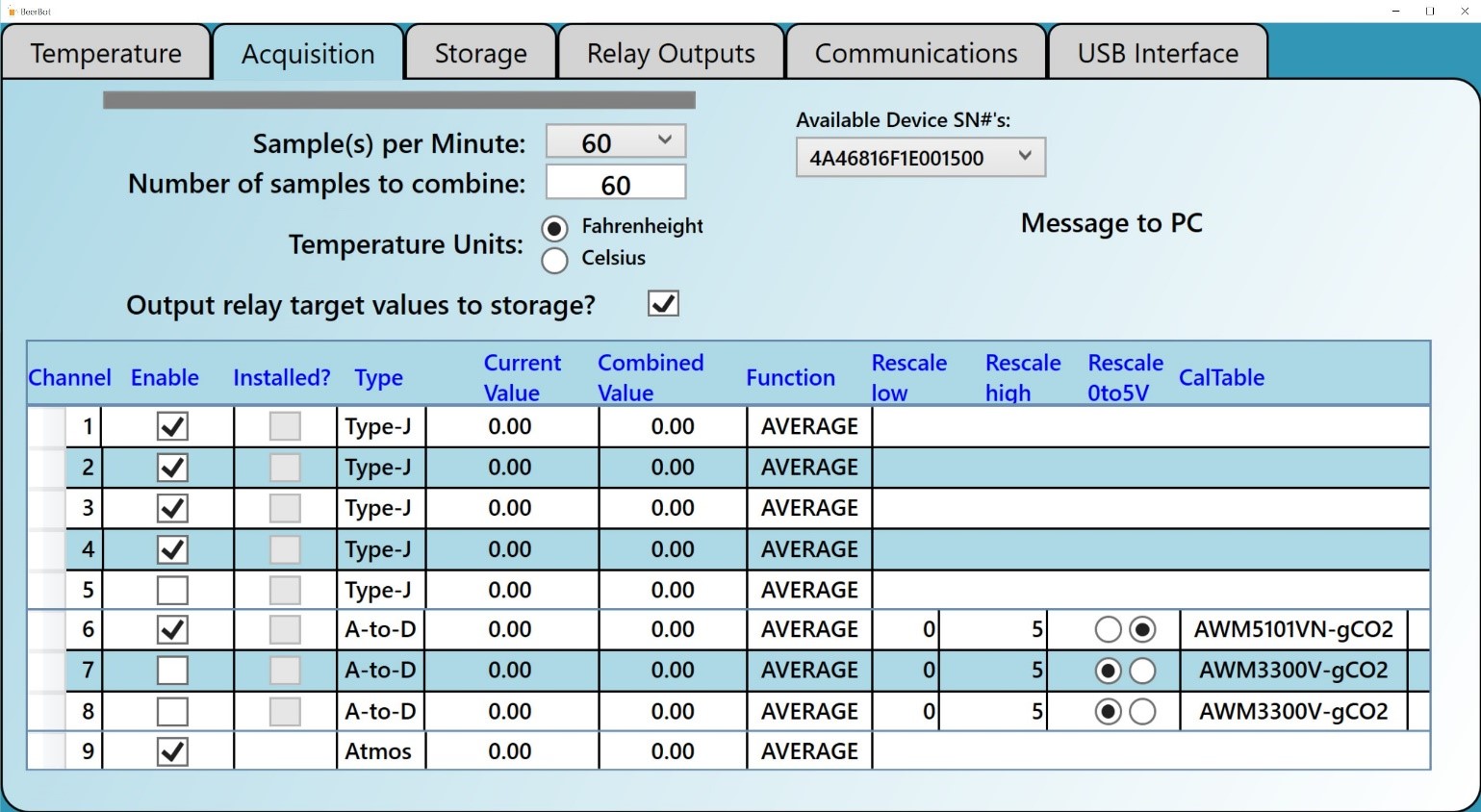Viewport: 1481px width, 812px height.
Task: Open the Storage tab
Action: pos(480,53)
